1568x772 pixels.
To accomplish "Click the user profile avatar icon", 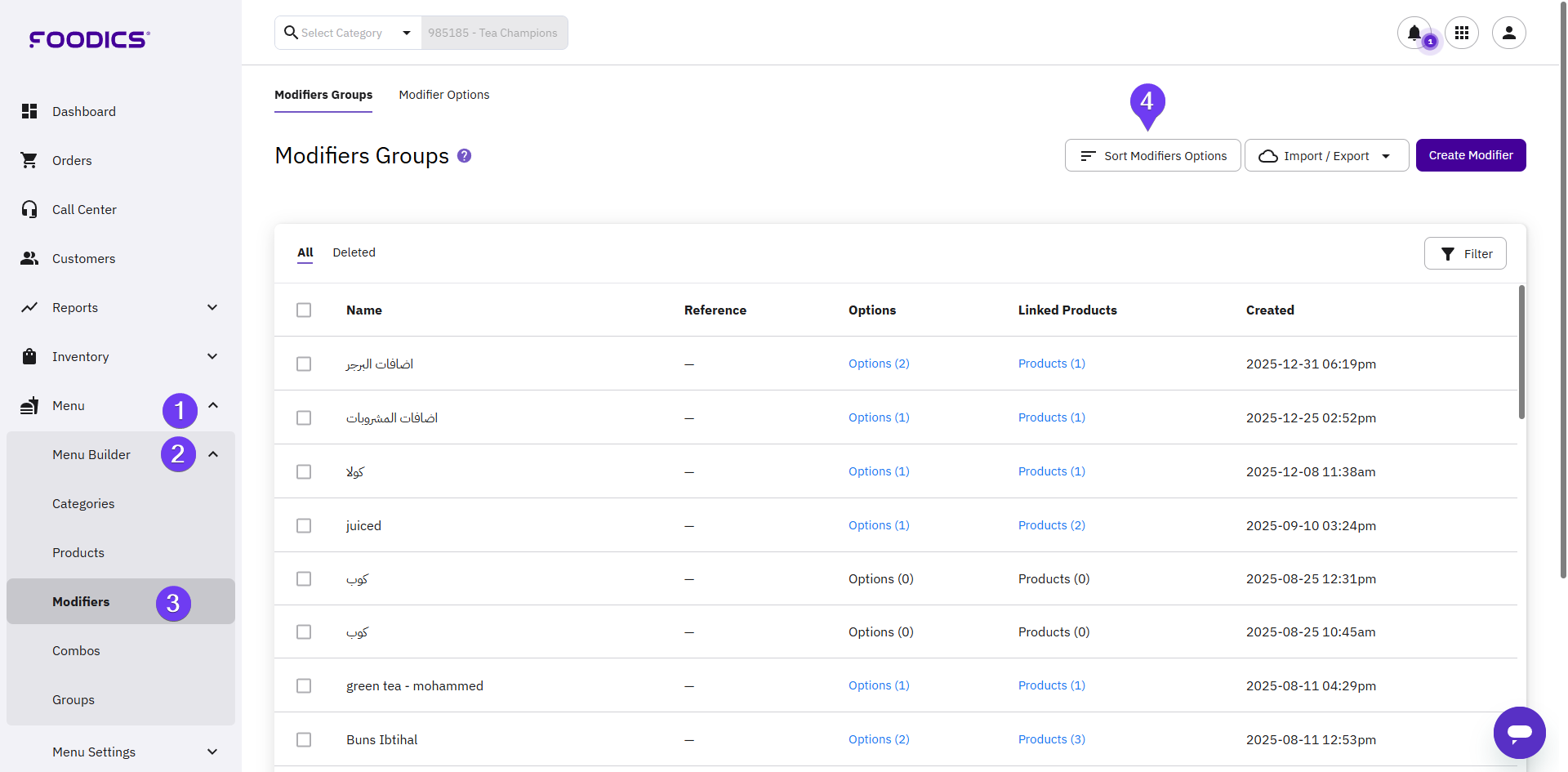I will tap(1508, 33).
